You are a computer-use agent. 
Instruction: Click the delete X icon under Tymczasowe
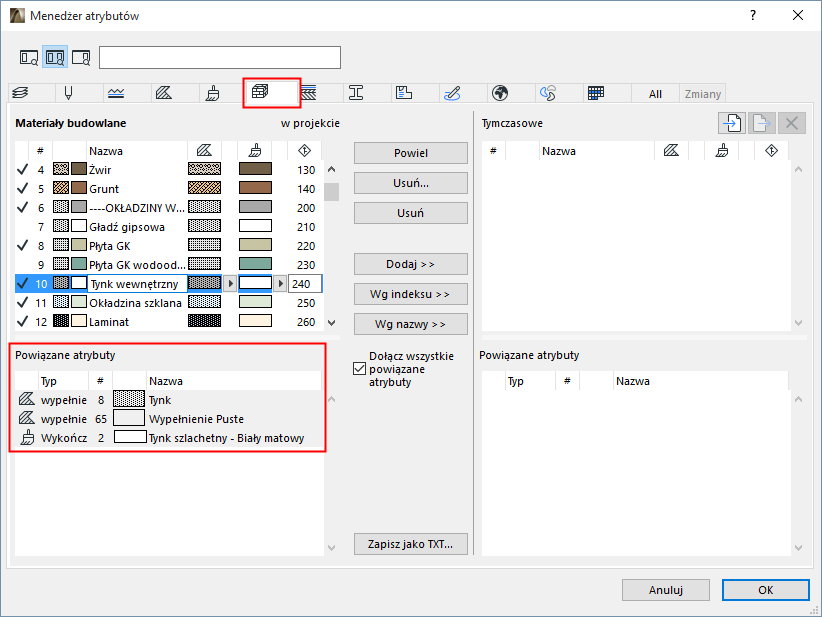click(792, 123)
